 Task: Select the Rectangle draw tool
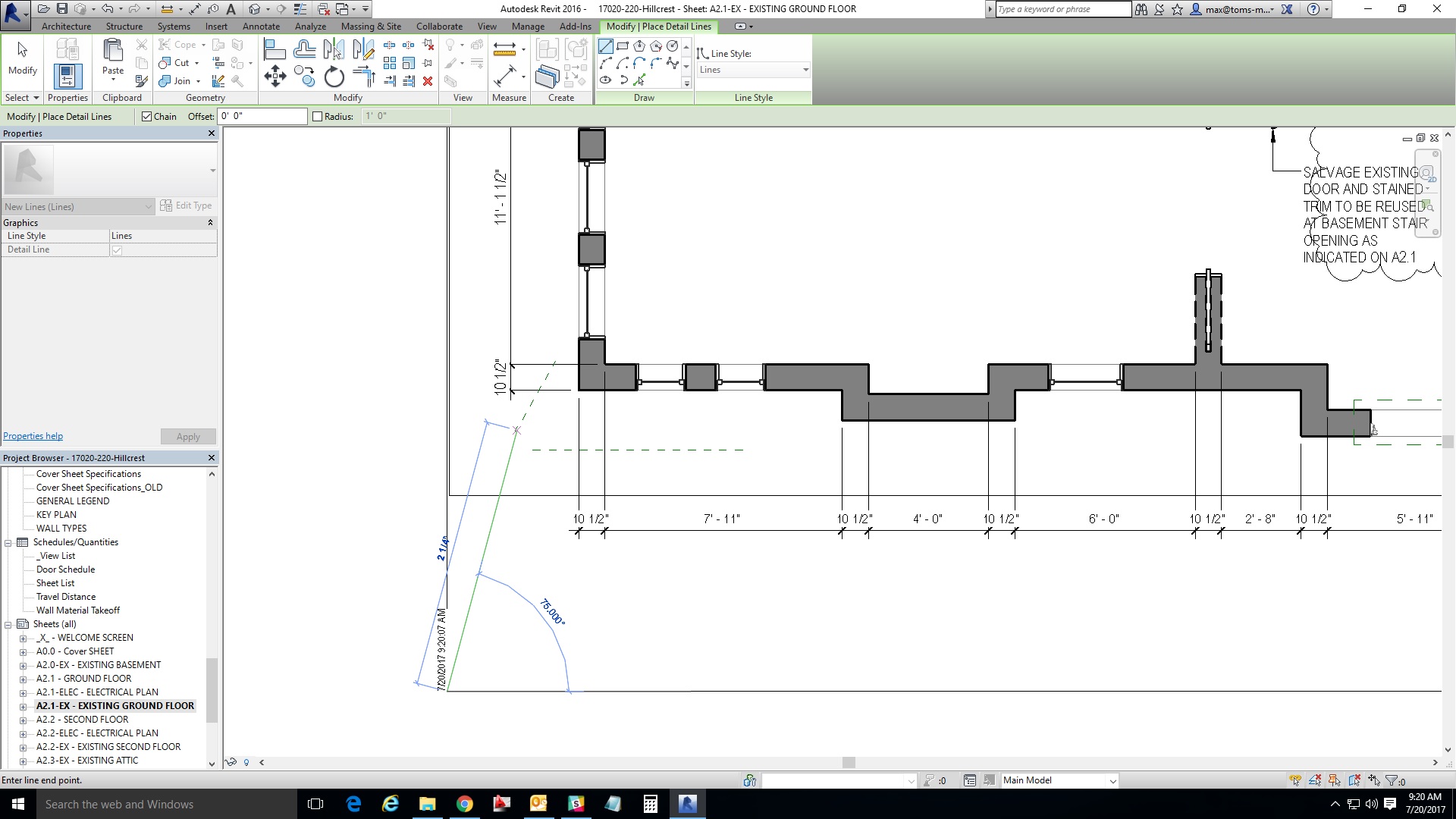click(623, 45)
